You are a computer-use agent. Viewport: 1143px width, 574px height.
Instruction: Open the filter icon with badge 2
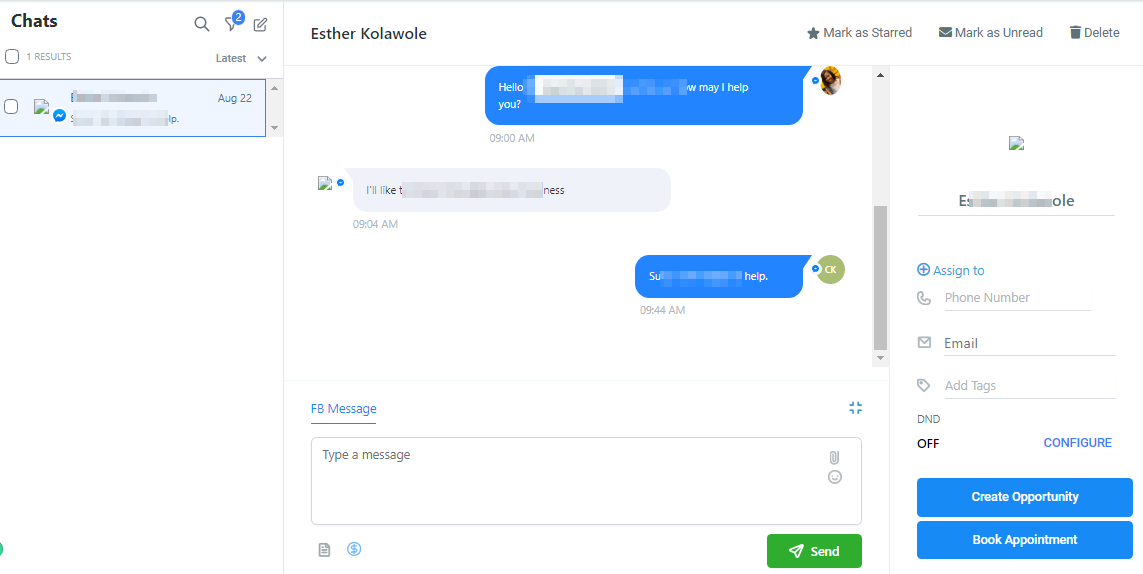pos(233,22)
